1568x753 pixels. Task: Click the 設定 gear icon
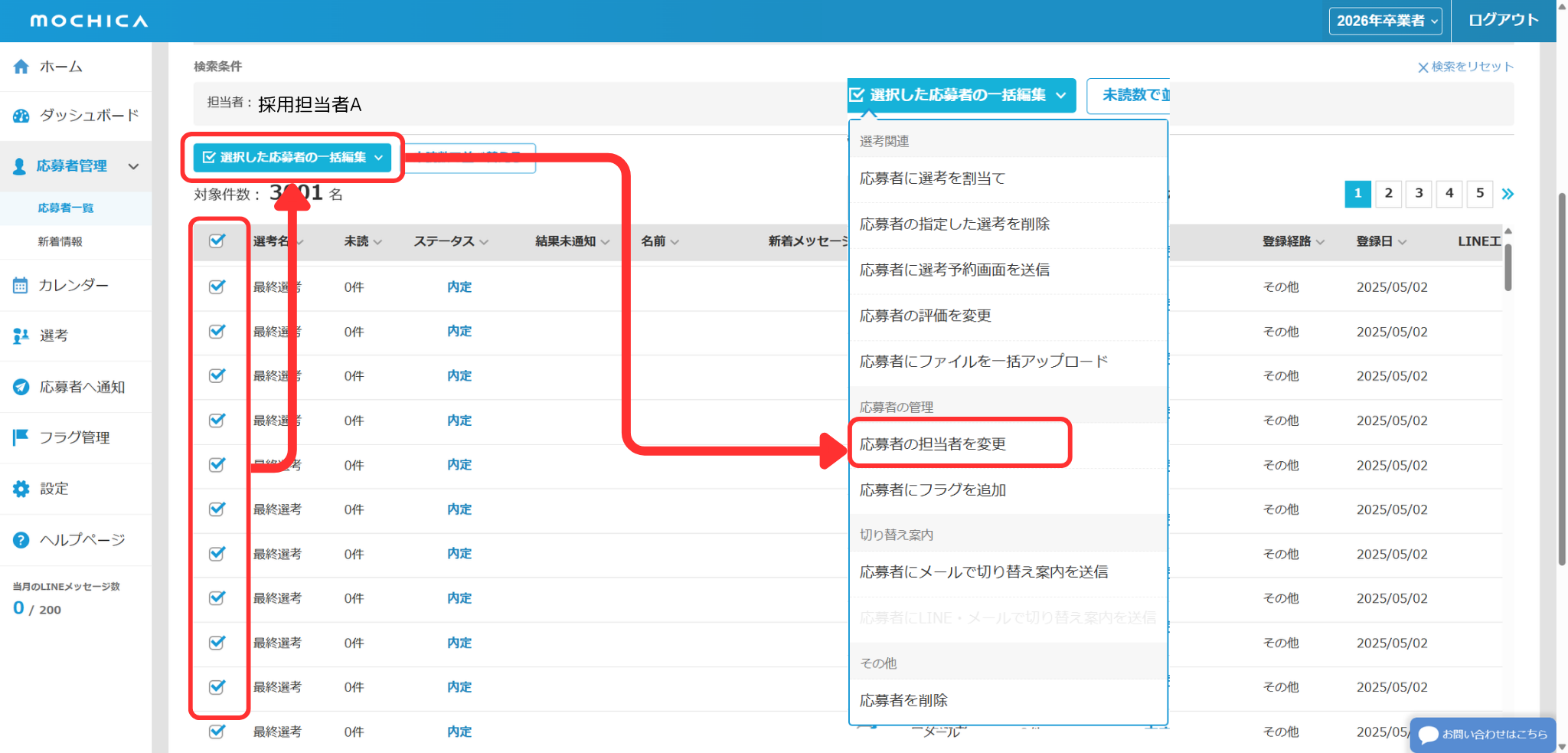[21, 489]
